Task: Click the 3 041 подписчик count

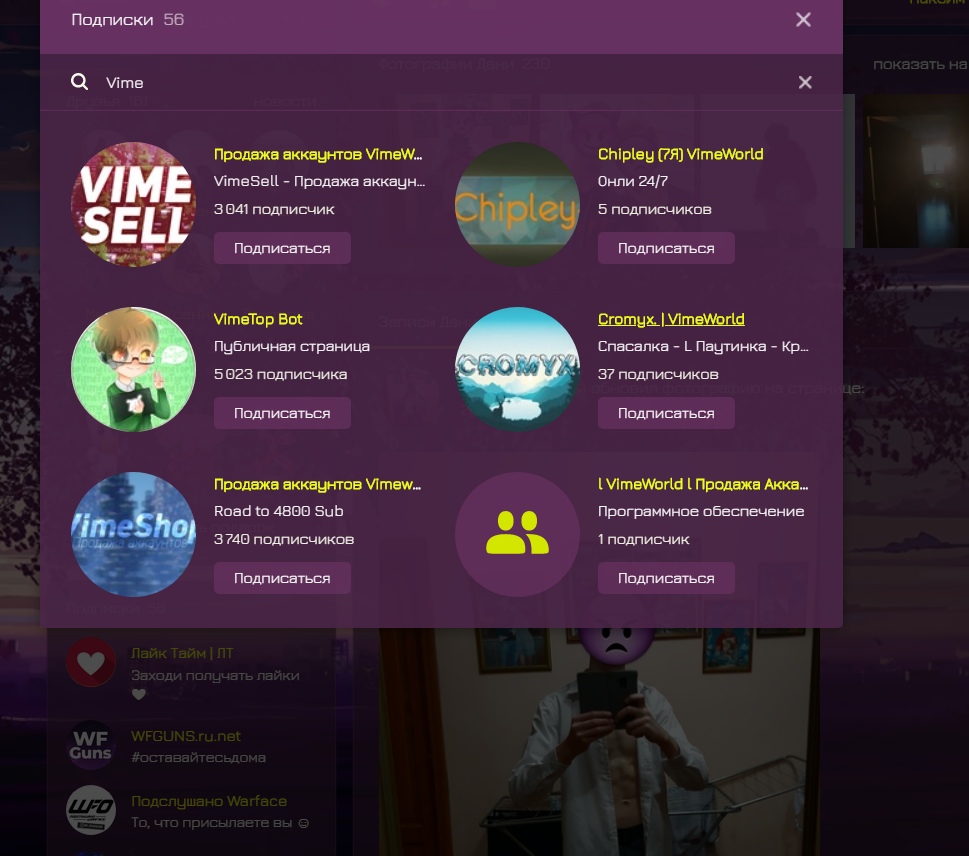Action: [x=274, y=210]
